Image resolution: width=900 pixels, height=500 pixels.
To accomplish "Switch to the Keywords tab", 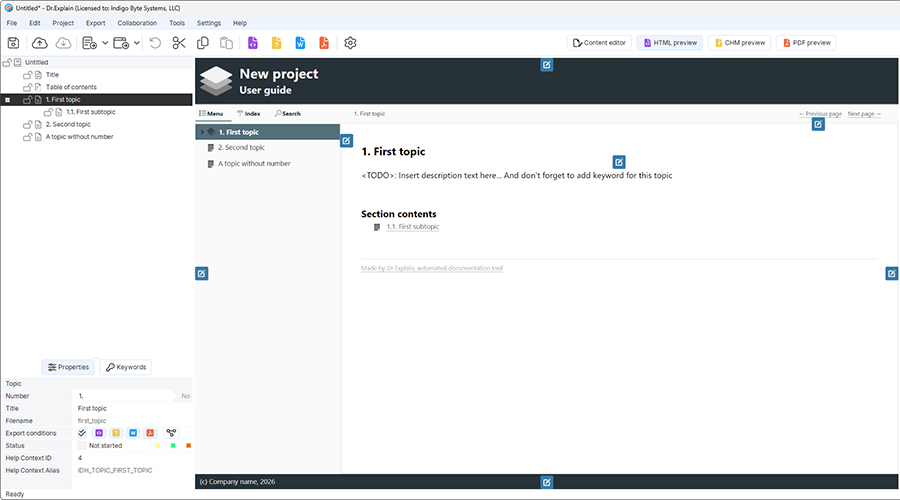I will point(126,367).
